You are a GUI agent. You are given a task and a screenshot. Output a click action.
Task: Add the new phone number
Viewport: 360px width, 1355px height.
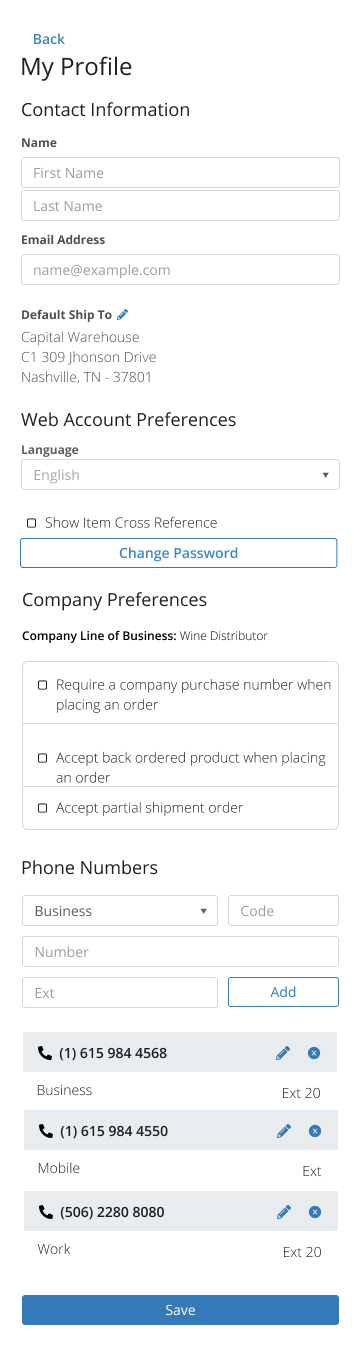[284, 992]
